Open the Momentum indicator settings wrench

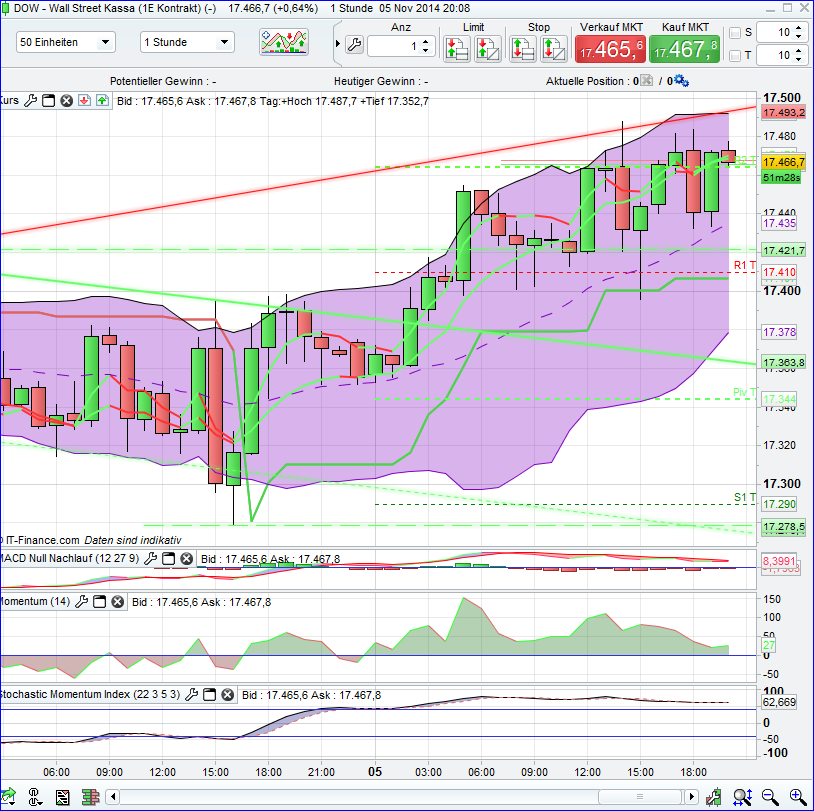[81, 601]
